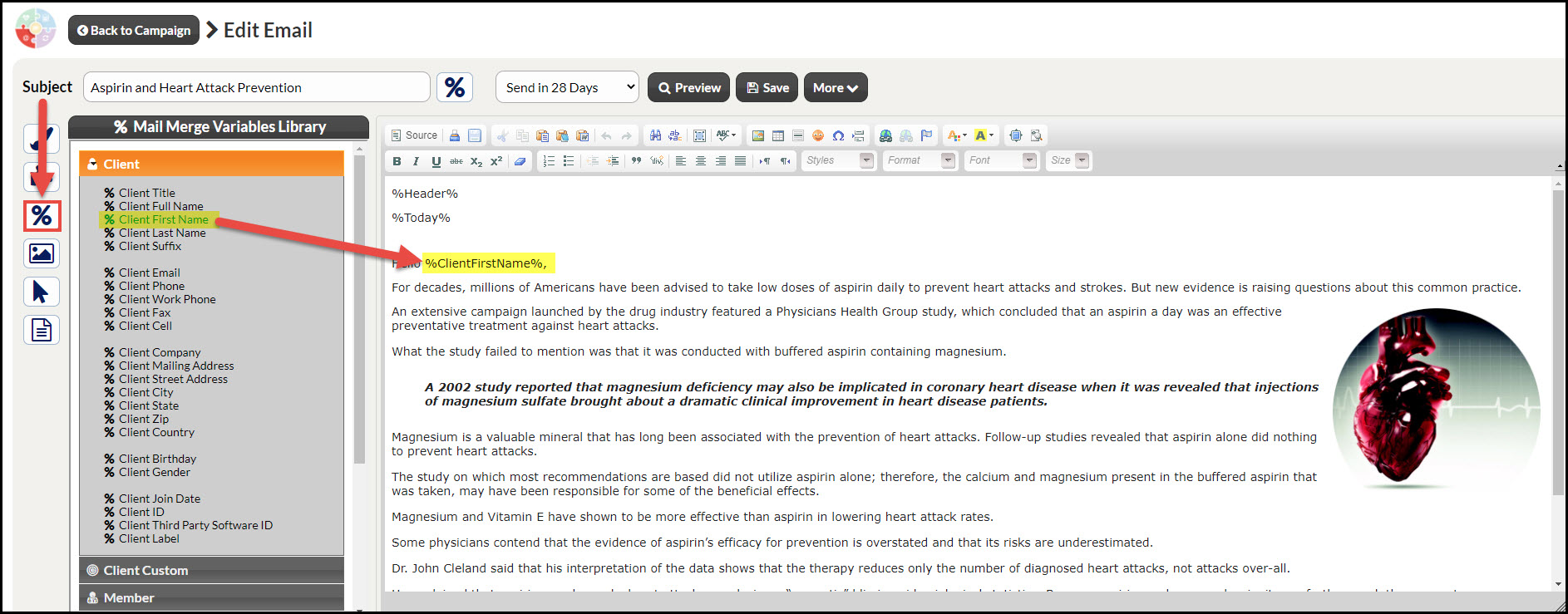
Task: Toggle underline formatting
Action: [x=436, y=161]
